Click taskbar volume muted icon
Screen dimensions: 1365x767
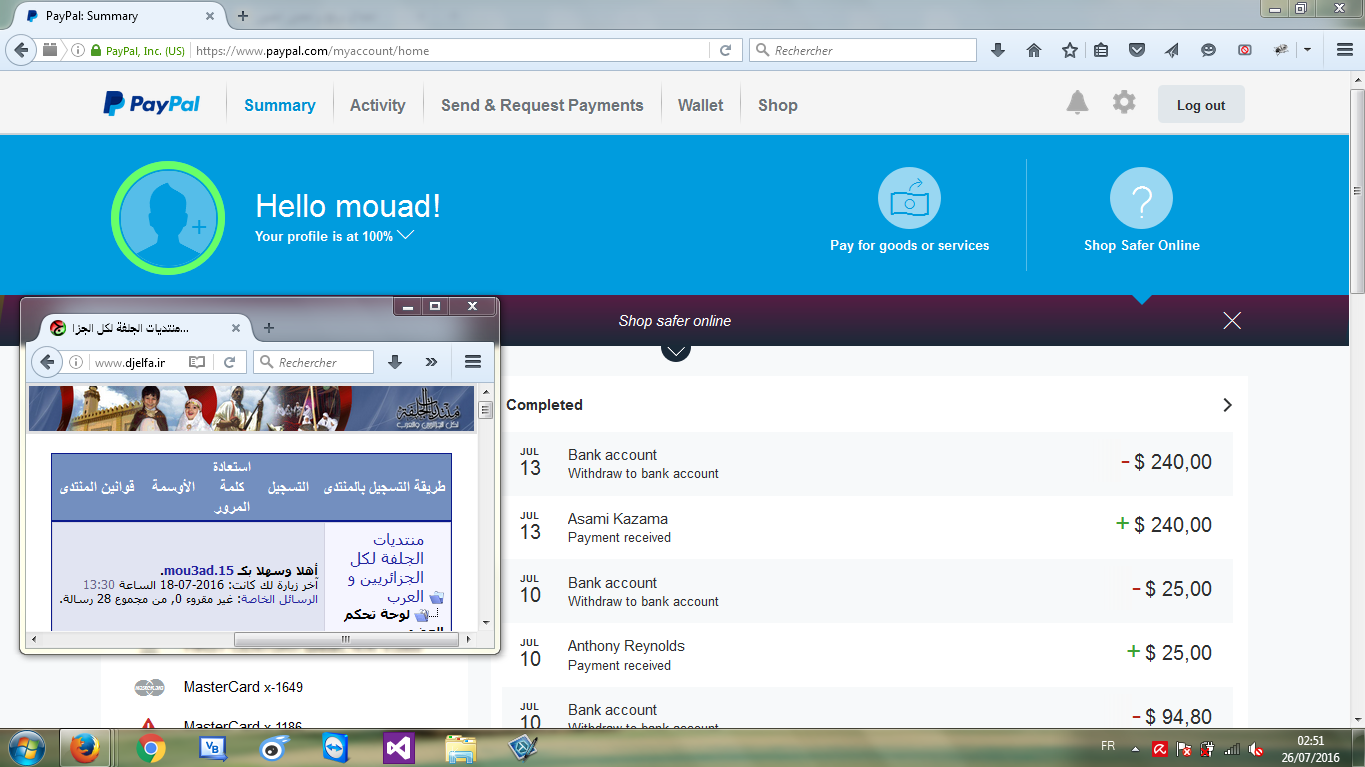click(x=1256, y=748)
